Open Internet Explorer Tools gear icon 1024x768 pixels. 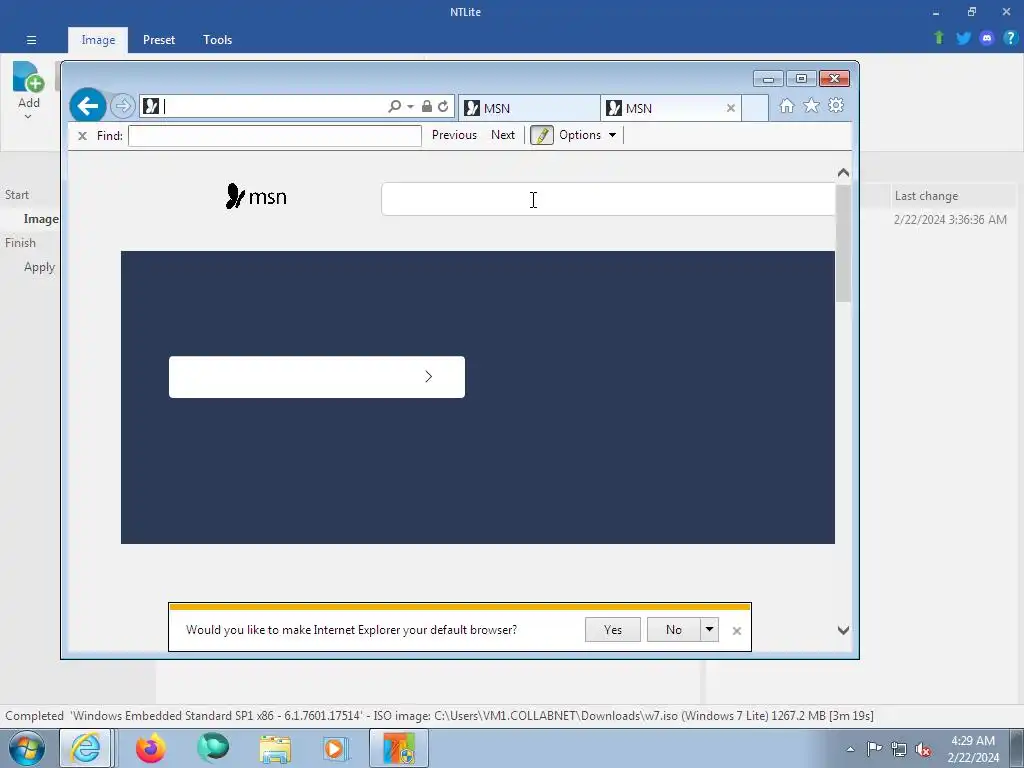tap(836, 105)
